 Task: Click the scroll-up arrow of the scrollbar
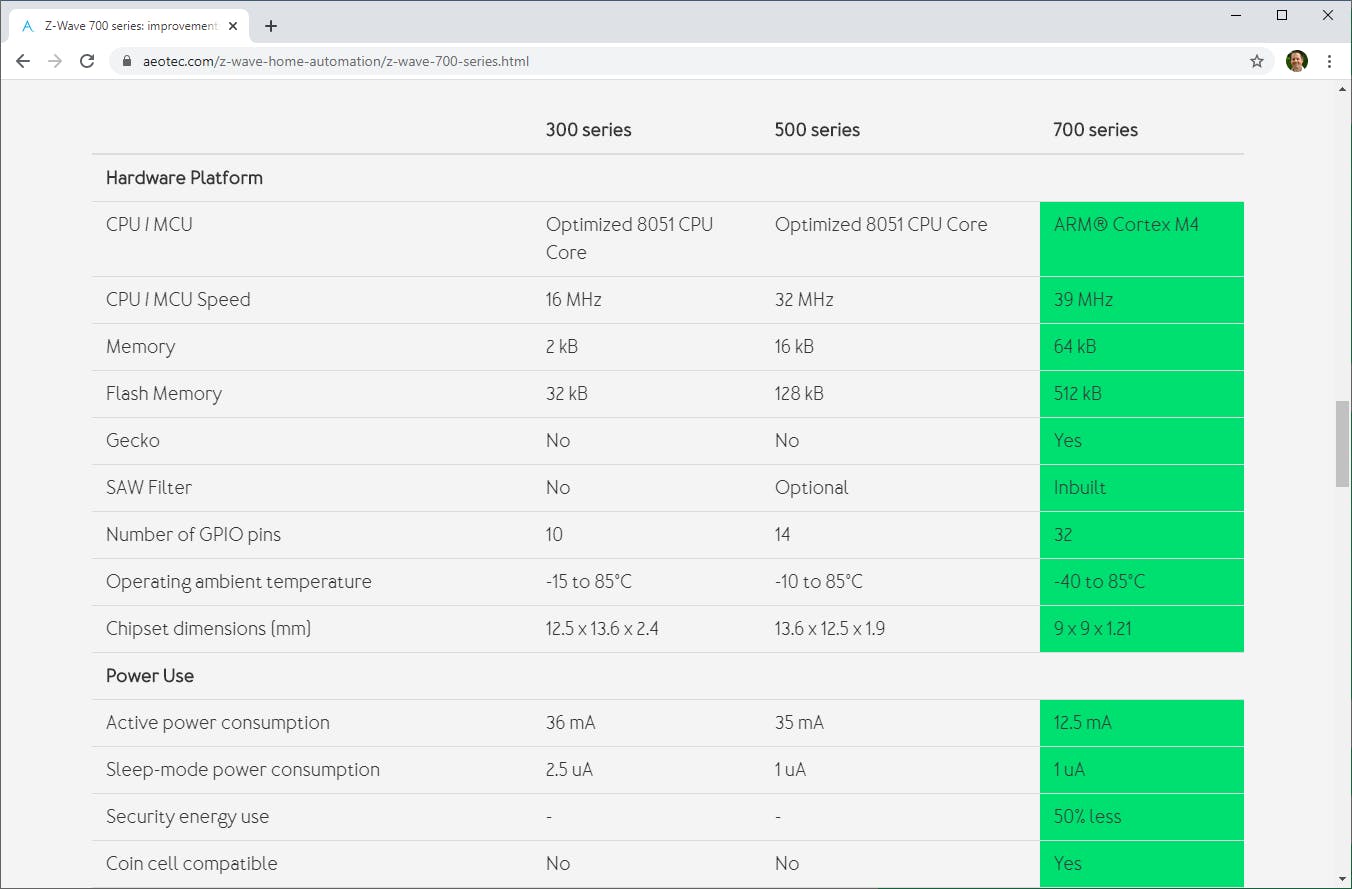[x=1342, y=90]
